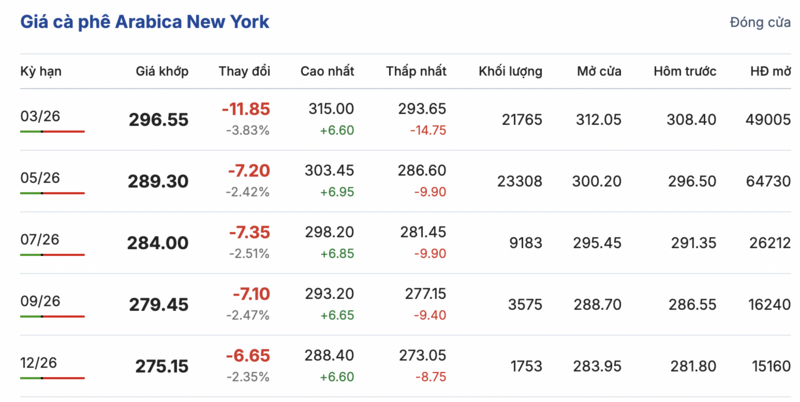
Task: Click the "Khối lượng" column header
Action: (510, 72)
